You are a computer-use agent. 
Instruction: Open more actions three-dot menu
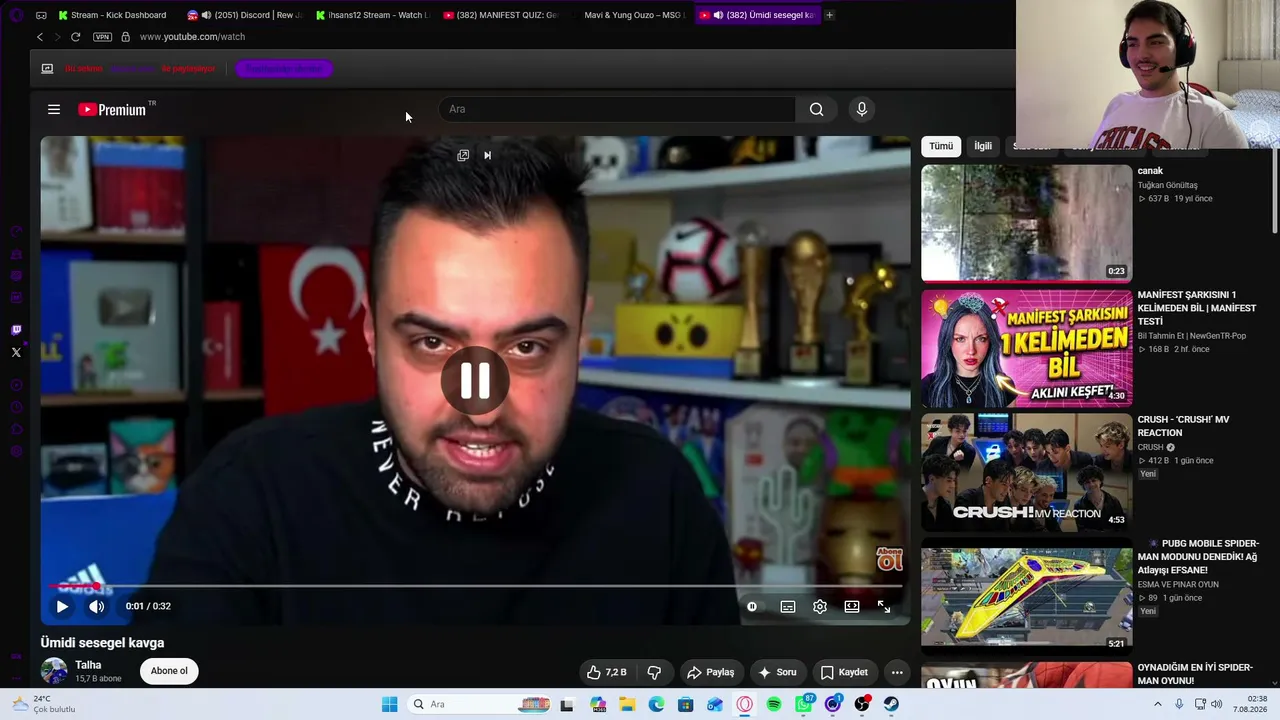897,672
